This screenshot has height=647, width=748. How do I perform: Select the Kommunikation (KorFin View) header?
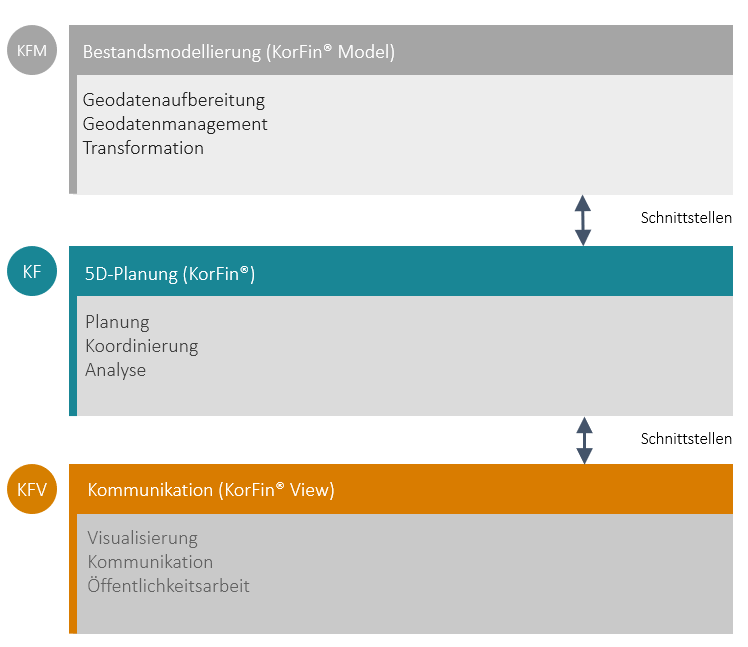pos(211,490)
